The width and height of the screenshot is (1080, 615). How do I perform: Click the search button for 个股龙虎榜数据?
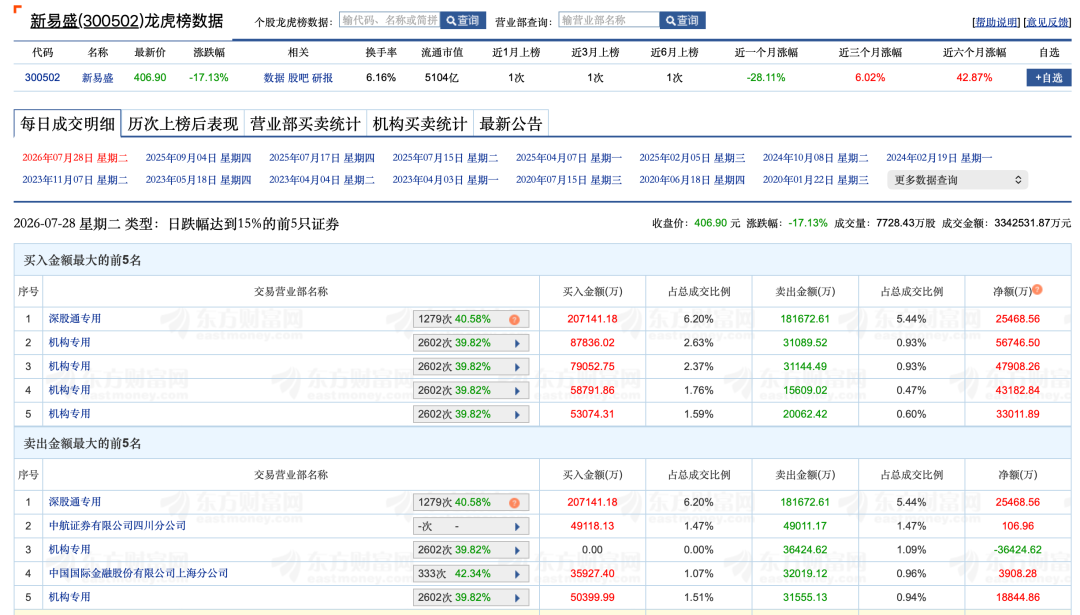coord(463,21)
